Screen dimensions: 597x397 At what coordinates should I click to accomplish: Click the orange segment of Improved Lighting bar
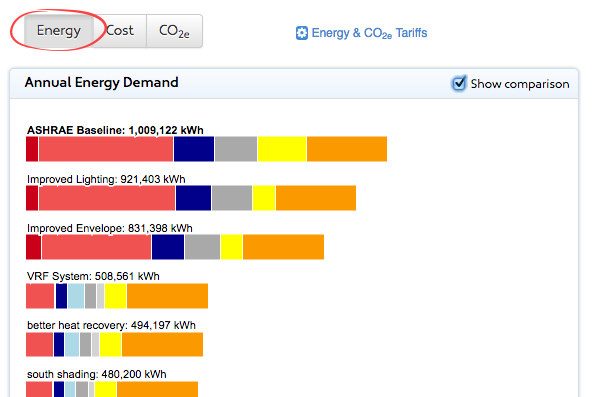coord(316,198)
